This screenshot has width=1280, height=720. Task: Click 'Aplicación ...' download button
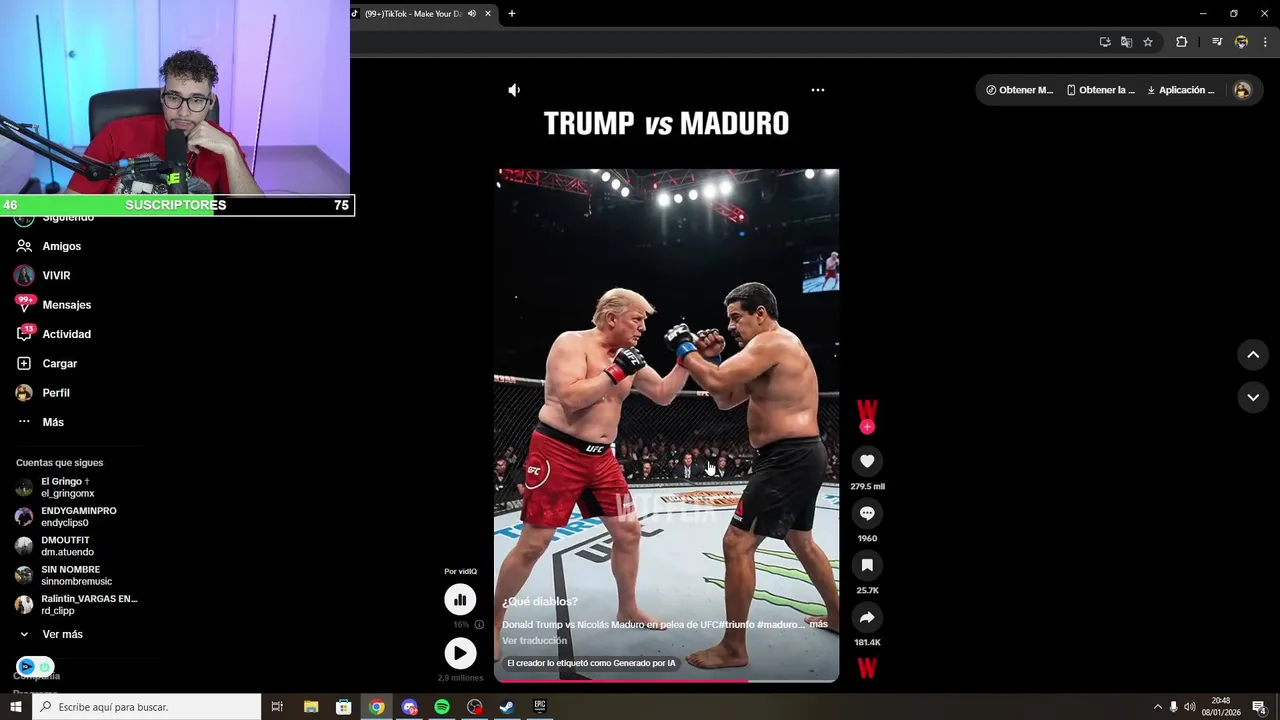pyautogui.click(x=1180, y=90)
